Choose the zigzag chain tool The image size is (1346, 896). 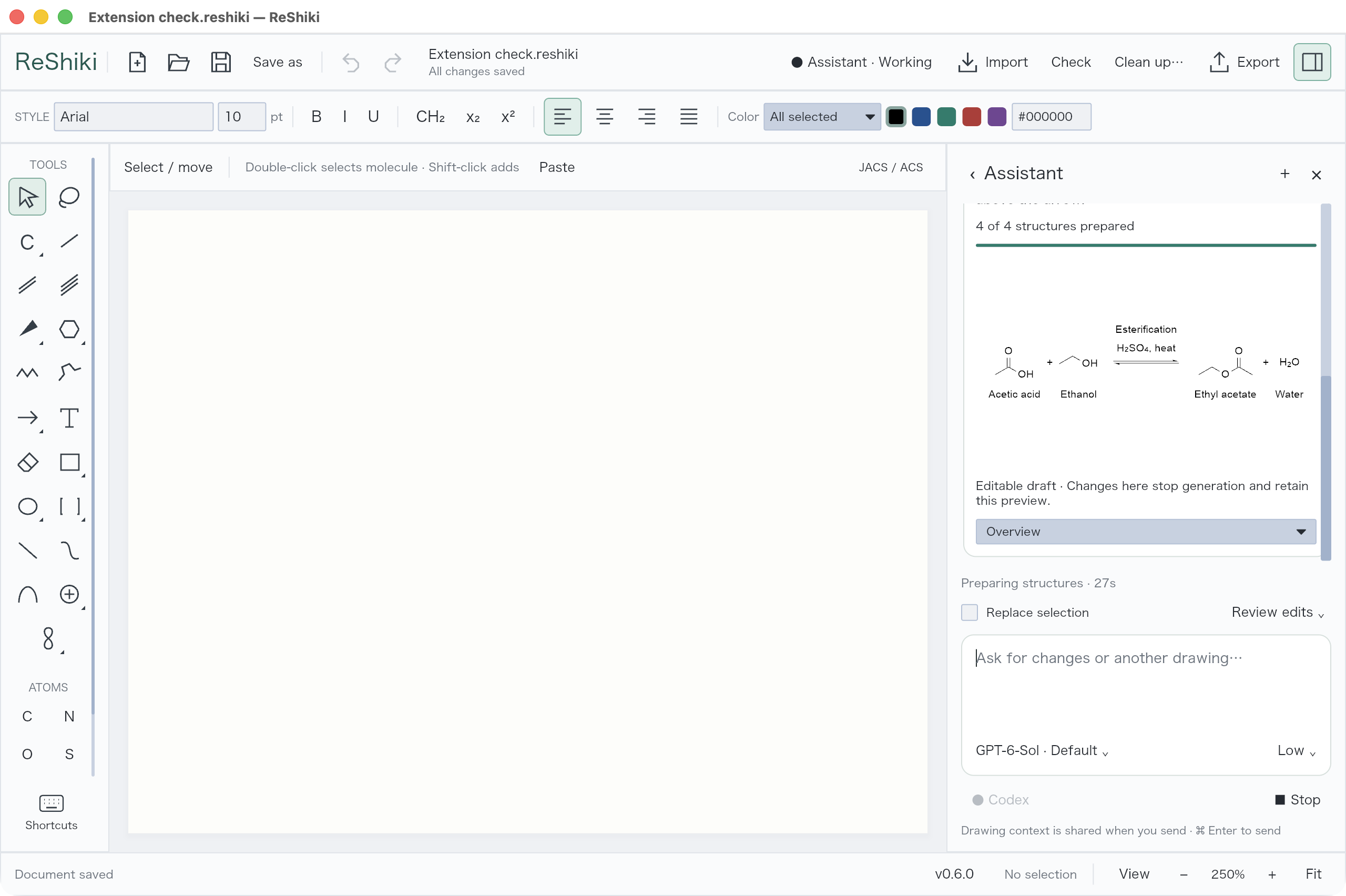coord(27,373)
